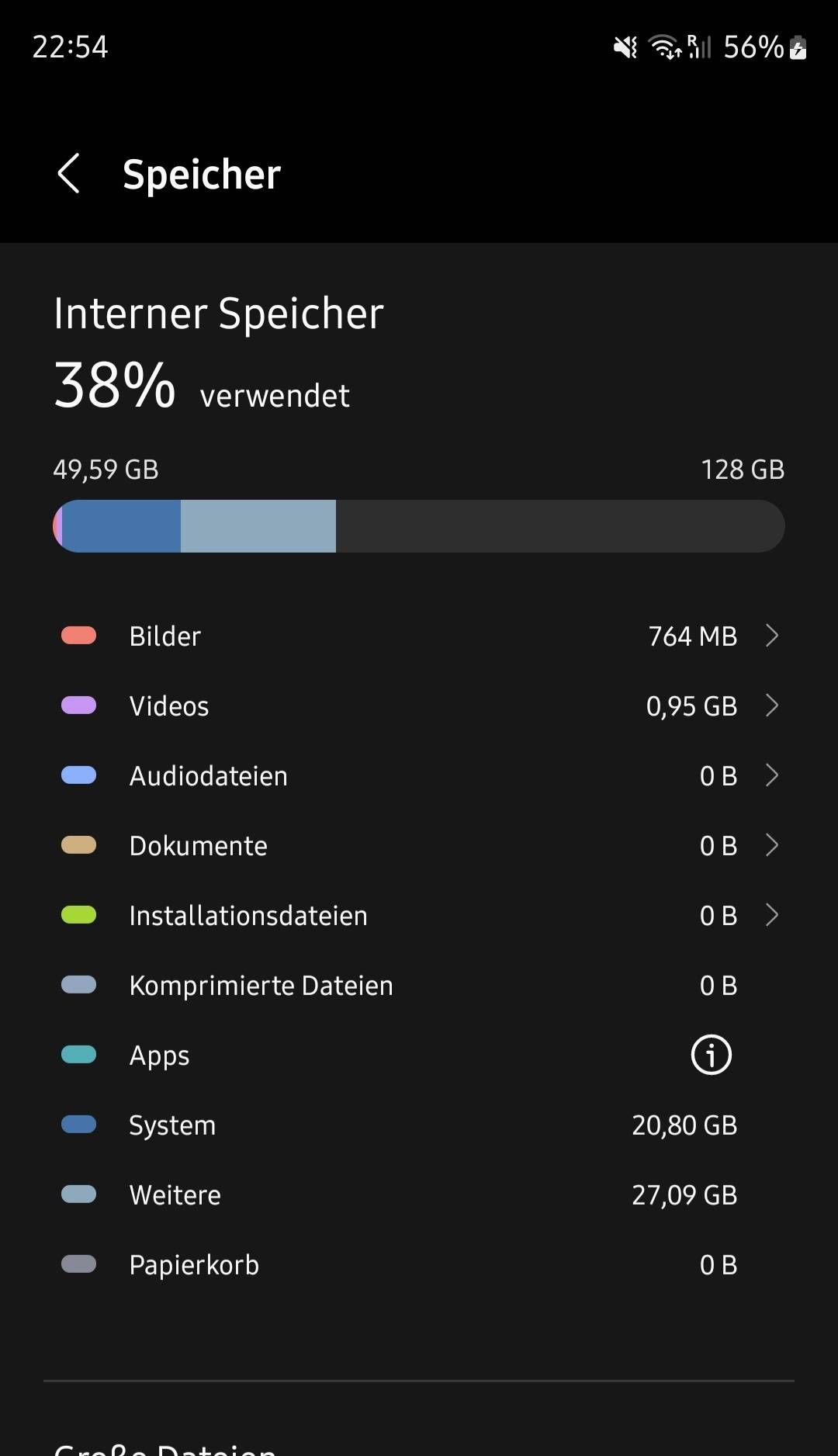Tap the Apps info icon

click(711, 1055)
